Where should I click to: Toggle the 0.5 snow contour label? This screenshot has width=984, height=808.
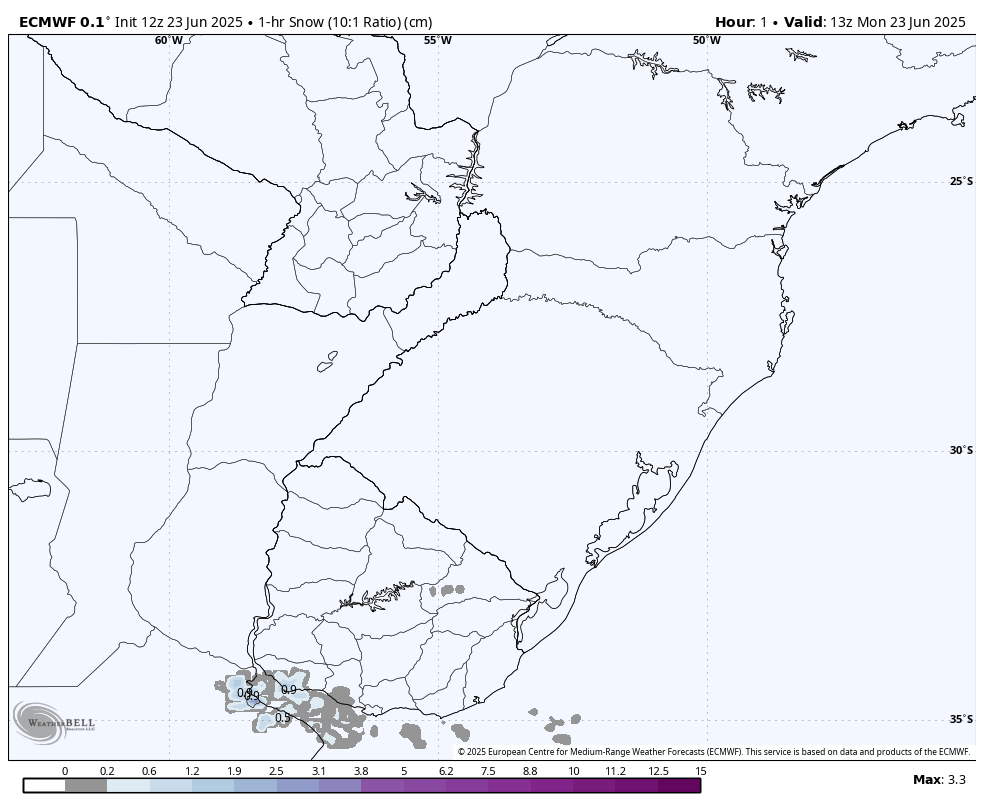tap(283, 718)
